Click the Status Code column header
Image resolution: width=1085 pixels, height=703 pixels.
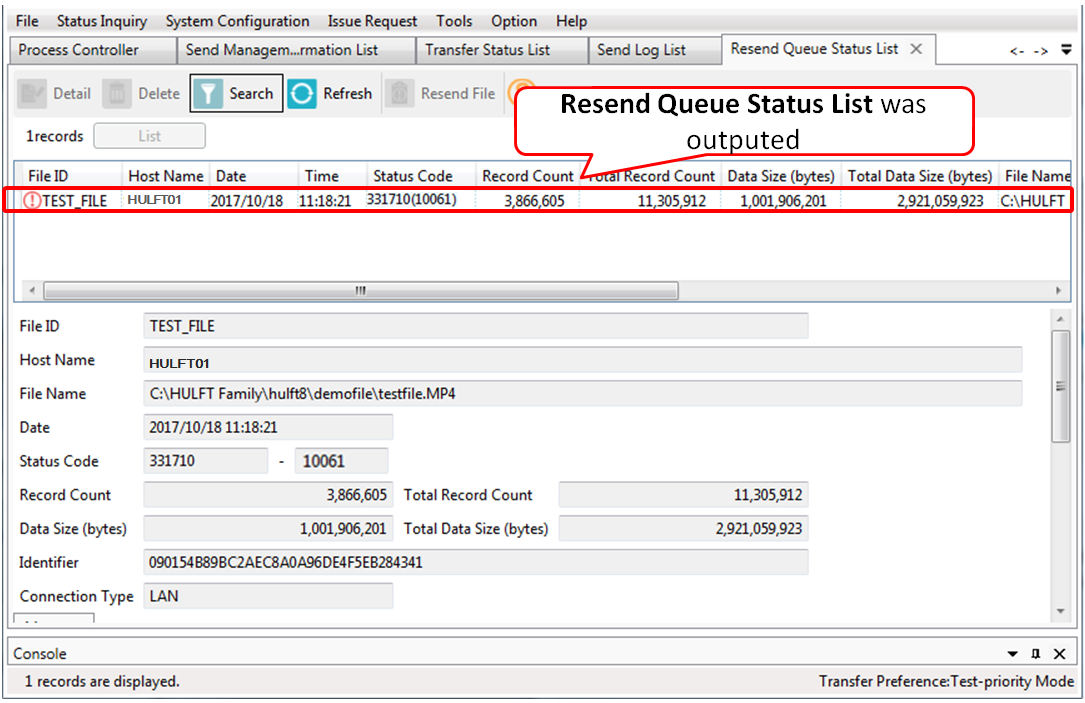pyautogui.click(x=413, y=176)
